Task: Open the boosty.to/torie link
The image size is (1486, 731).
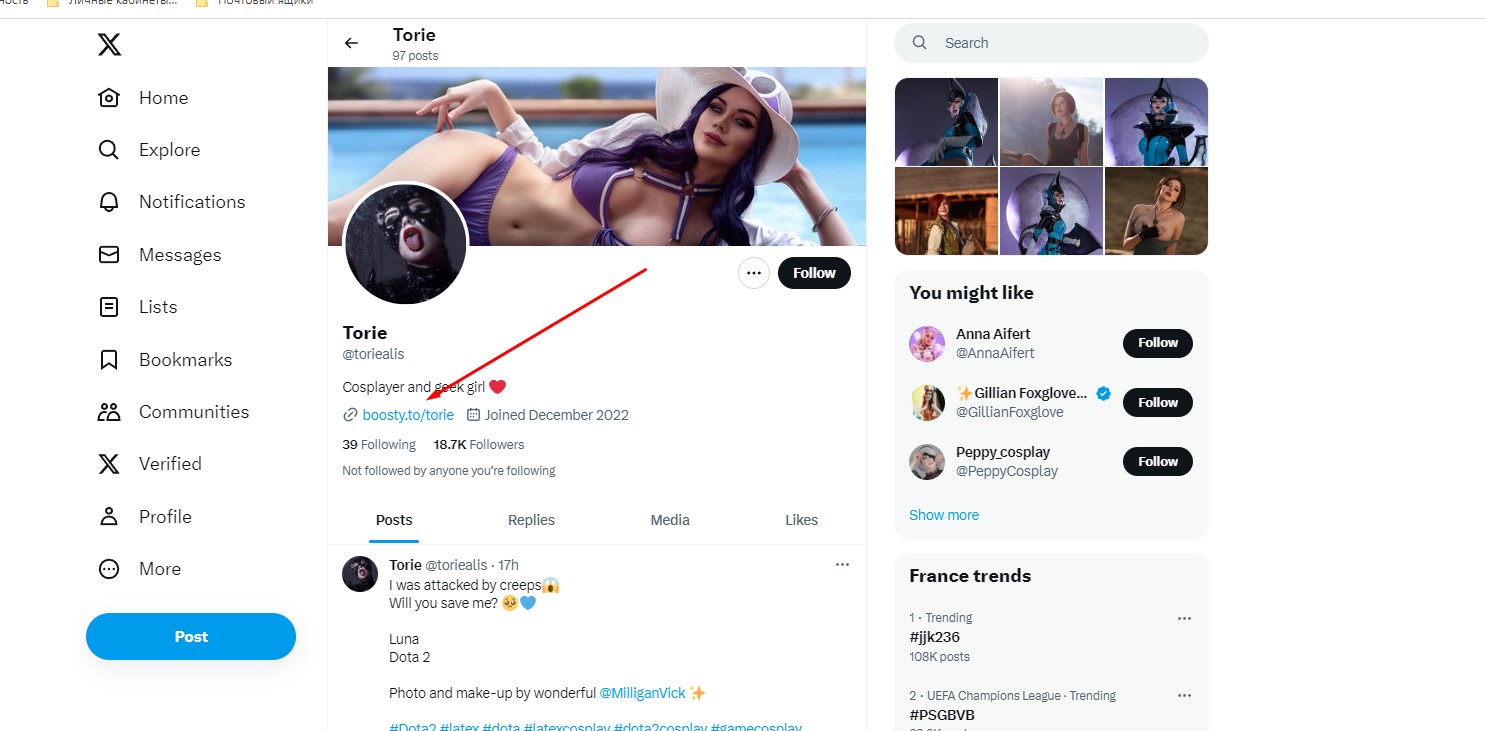Action: tap(408, 415)
